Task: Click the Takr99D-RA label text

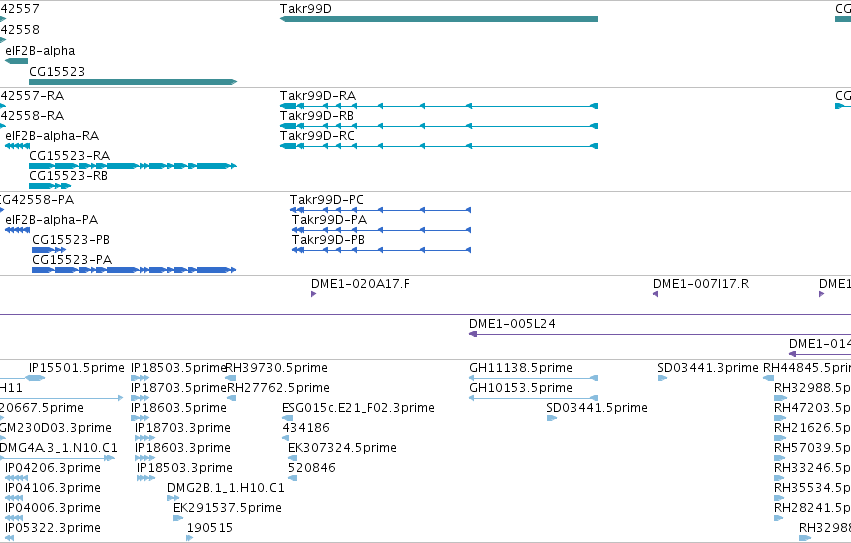Action: [x=318, y=96]
